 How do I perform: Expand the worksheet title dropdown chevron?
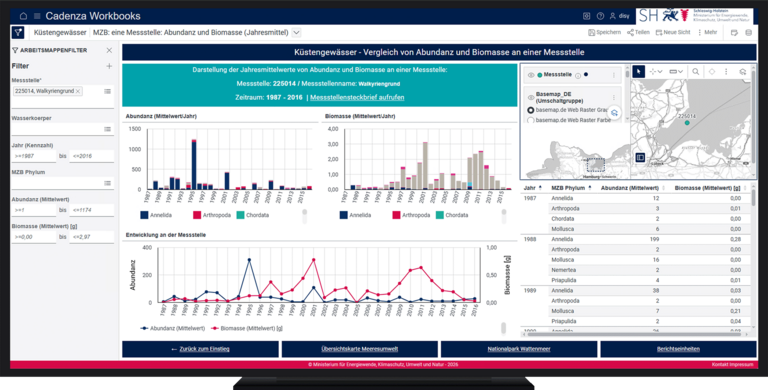click(296, 33)
